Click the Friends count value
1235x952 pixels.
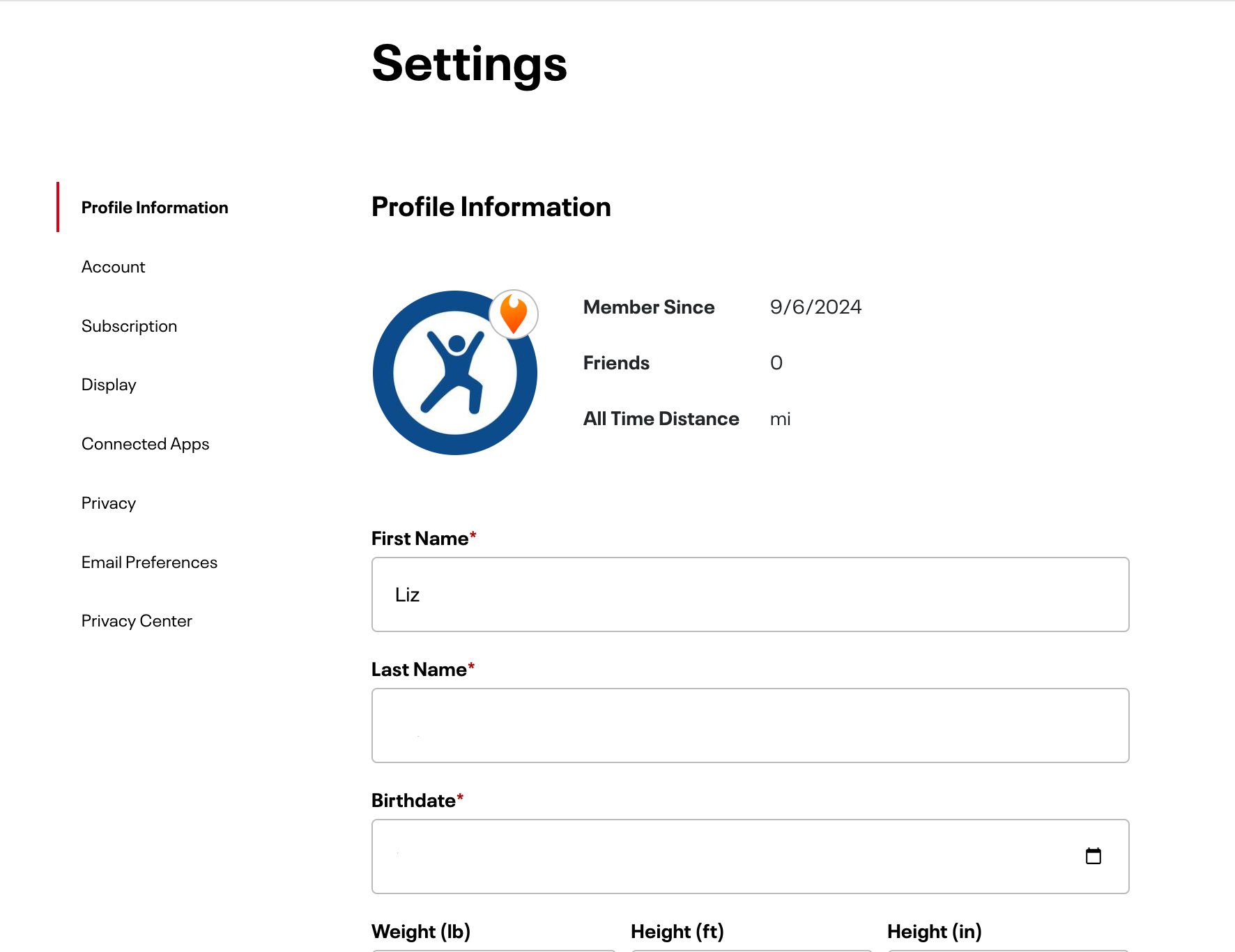(776, 363)
